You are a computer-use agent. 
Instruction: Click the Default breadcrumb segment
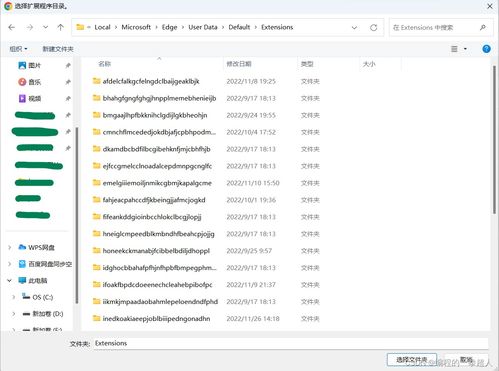point(239,27)
